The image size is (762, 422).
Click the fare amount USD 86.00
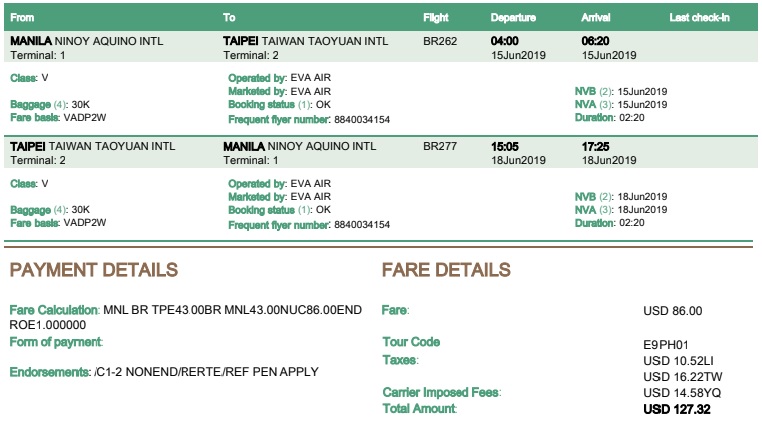pyautogui.click(x=673, y=311)
